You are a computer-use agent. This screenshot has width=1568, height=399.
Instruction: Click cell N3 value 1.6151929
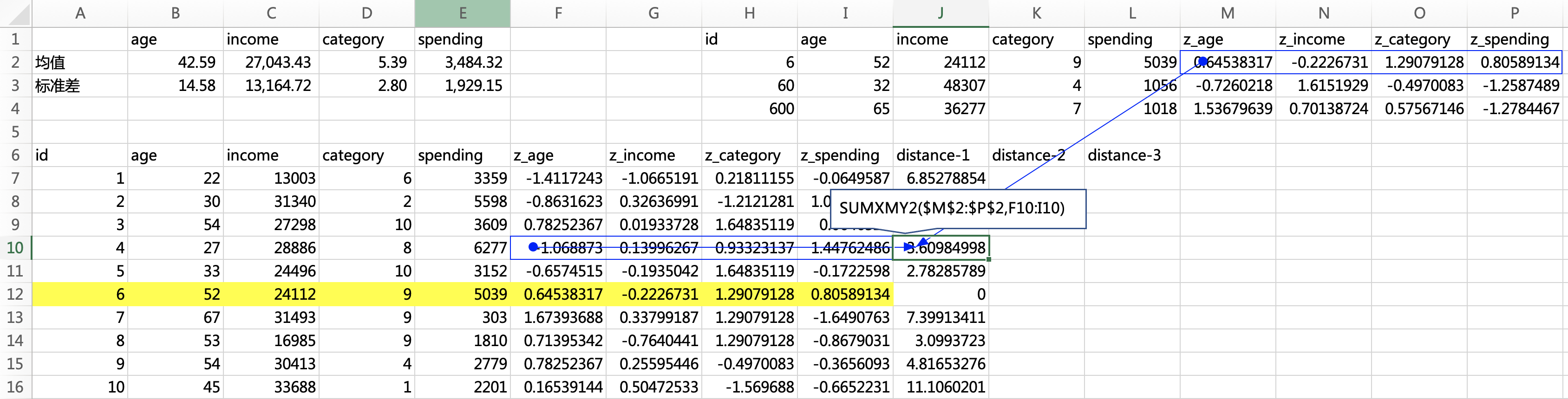pos(1323,85)
